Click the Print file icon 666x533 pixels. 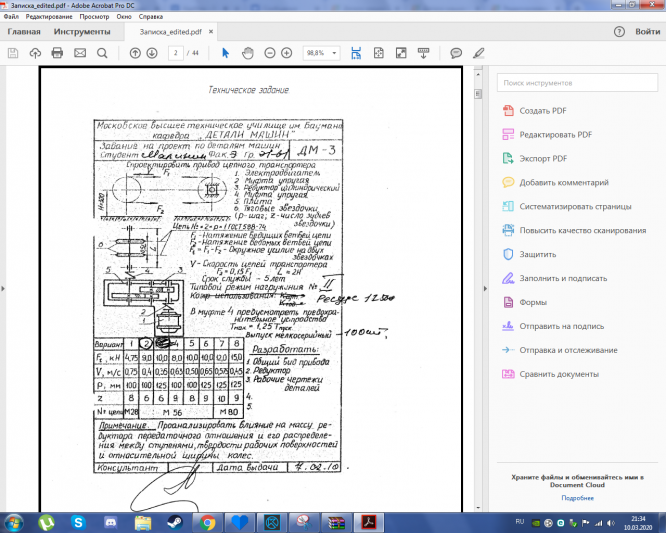coord(58,52)
